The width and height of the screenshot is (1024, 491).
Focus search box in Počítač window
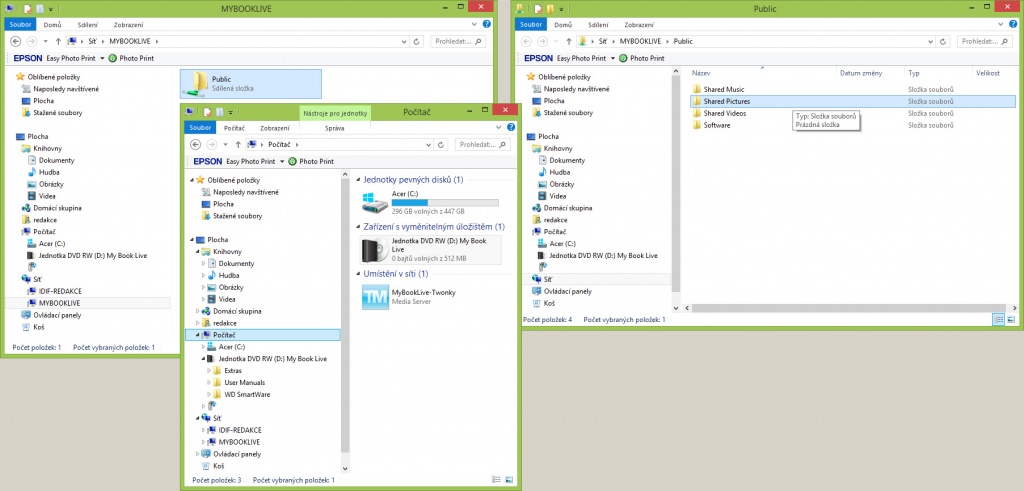click(x=483, y=144)
